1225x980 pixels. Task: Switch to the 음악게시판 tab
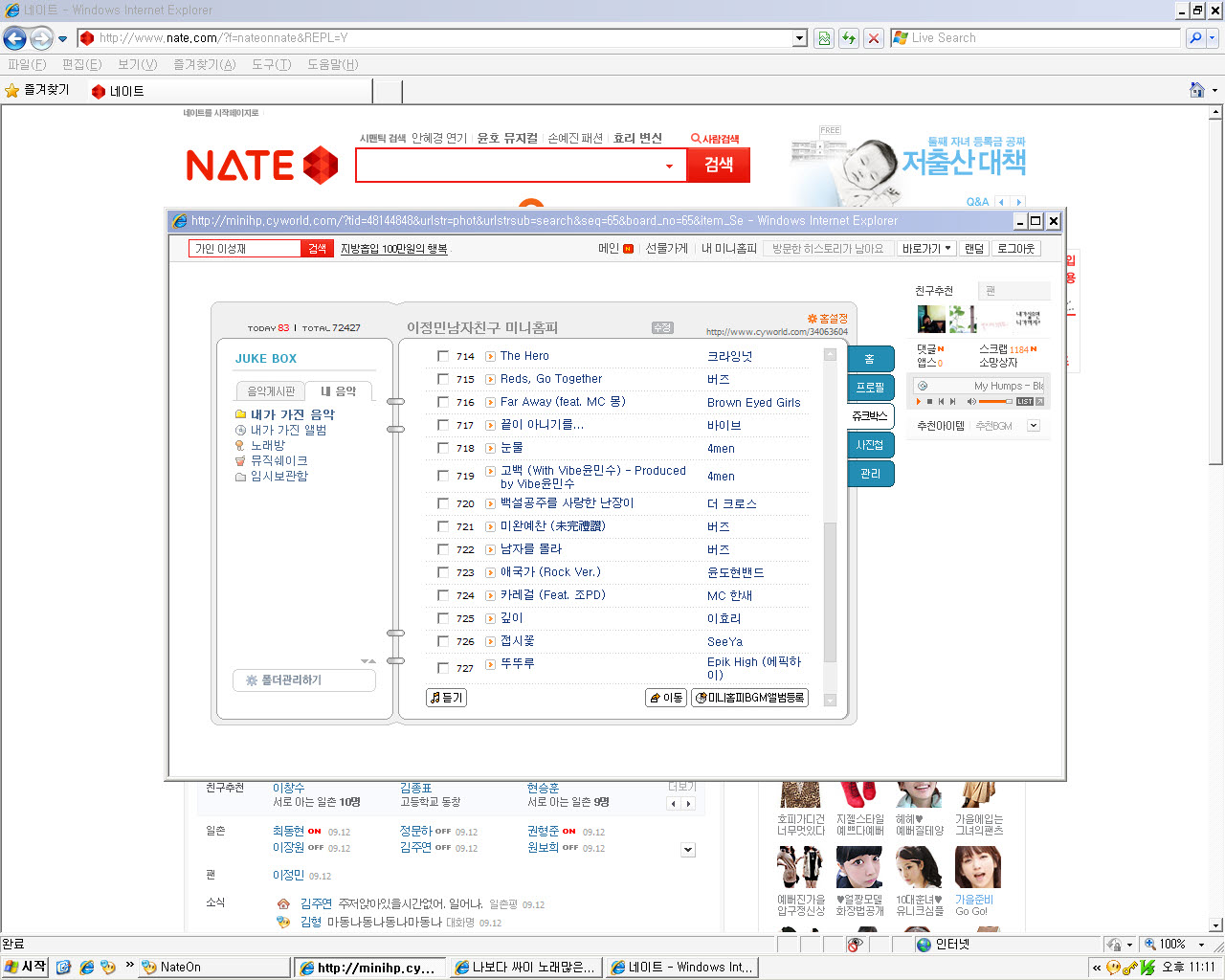(271, 391)
